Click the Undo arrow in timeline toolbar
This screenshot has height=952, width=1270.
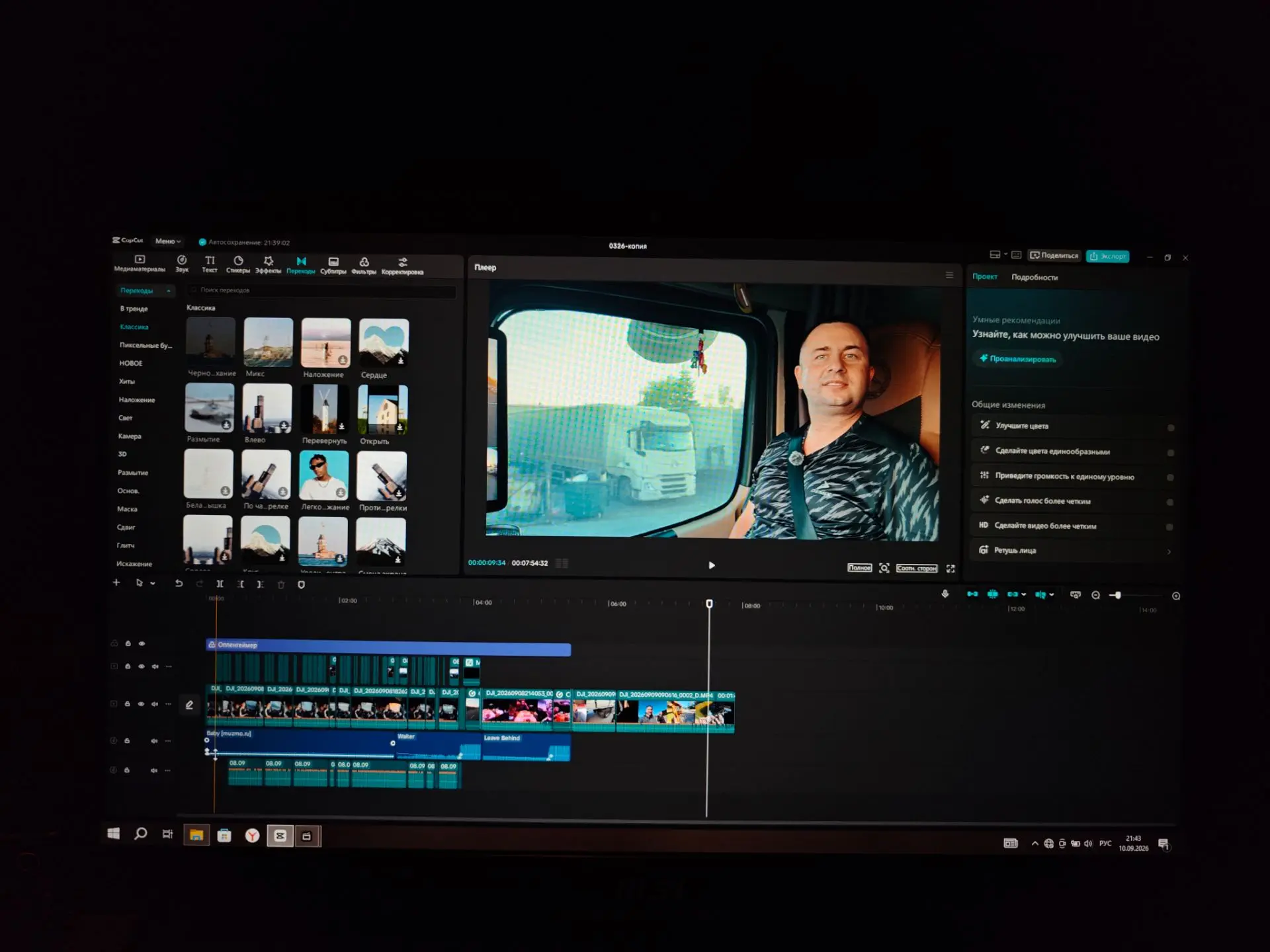(x=179, y=583)
